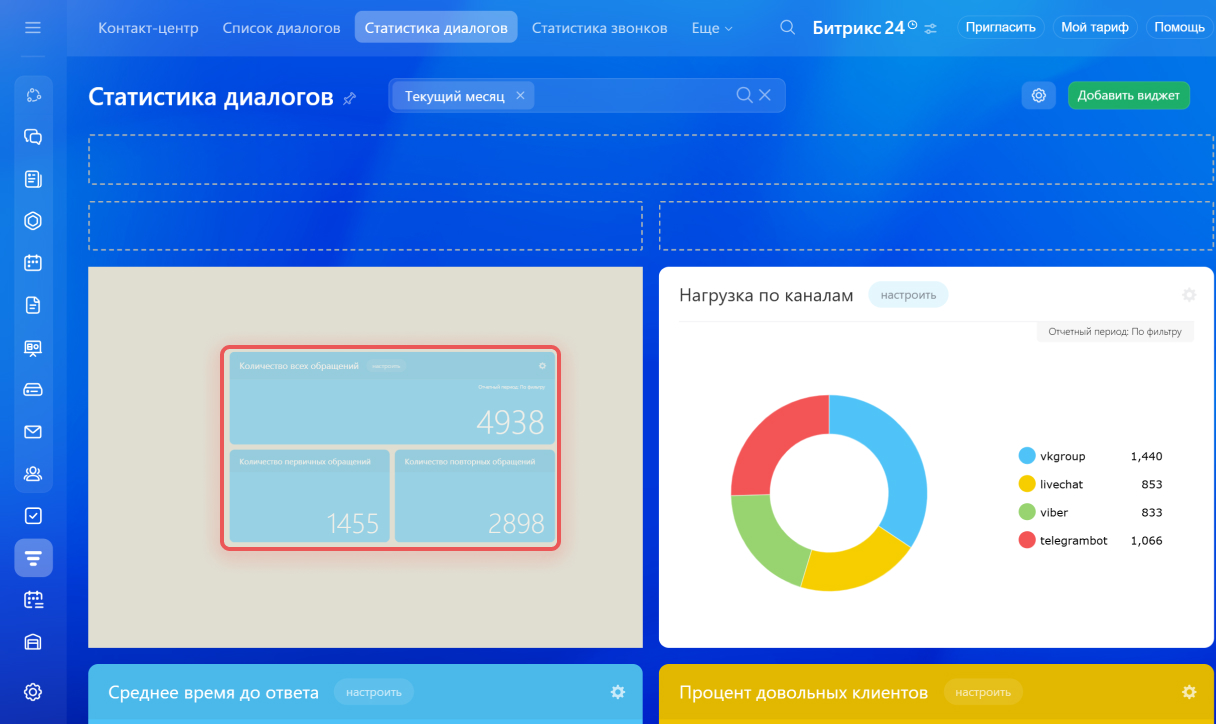Click the 2898 repeat requests value

coord(516,523)
